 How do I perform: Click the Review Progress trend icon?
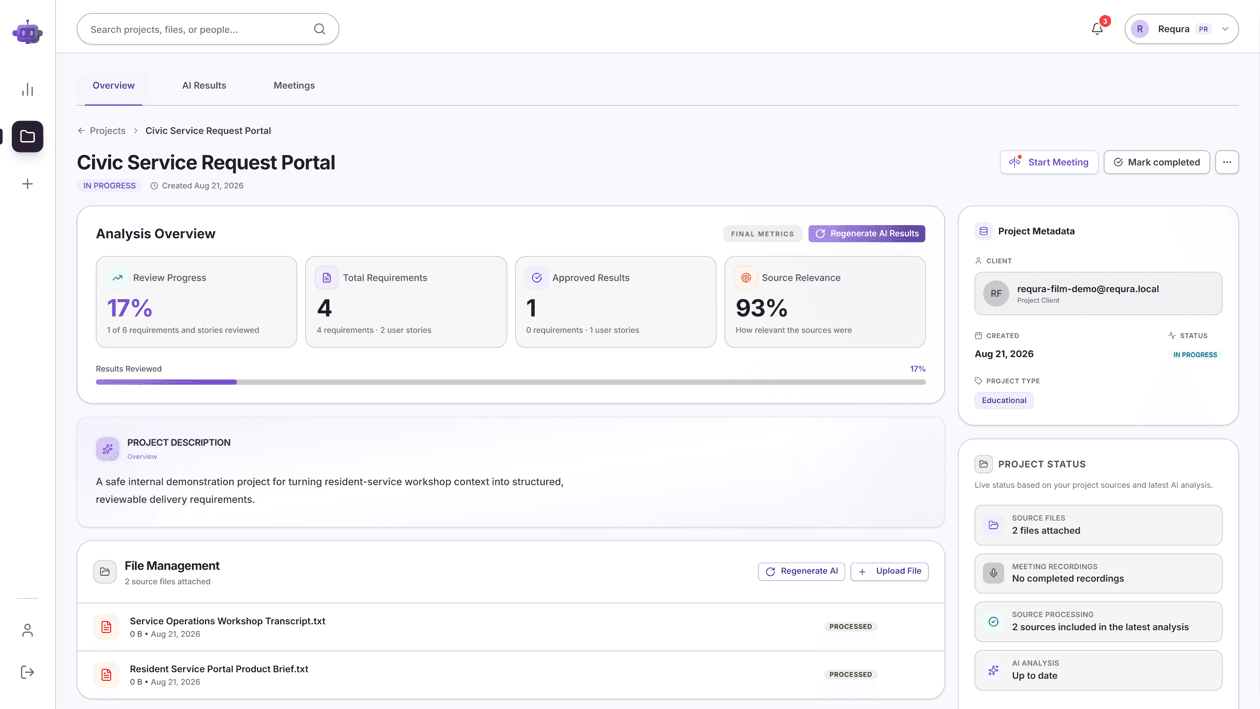point(118,278)
